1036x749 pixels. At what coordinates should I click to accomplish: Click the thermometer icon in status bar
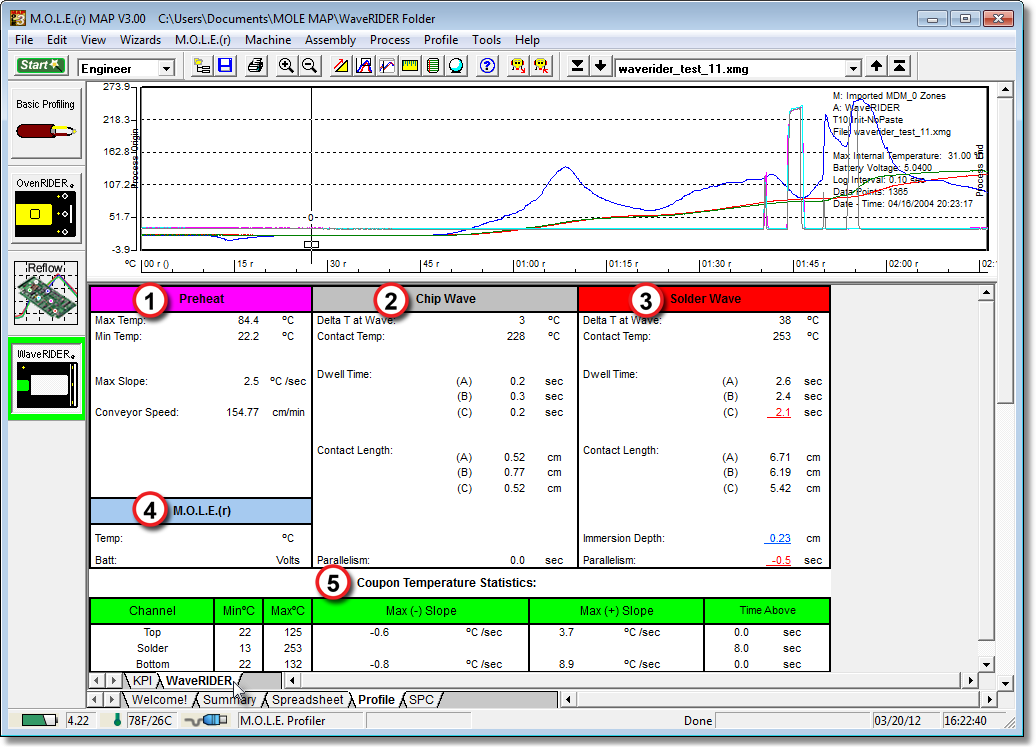click(117, 720)
